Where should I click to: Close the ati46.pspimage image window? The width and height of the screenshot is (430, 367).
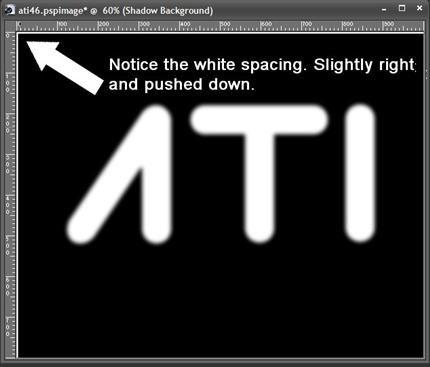point(420,9)
